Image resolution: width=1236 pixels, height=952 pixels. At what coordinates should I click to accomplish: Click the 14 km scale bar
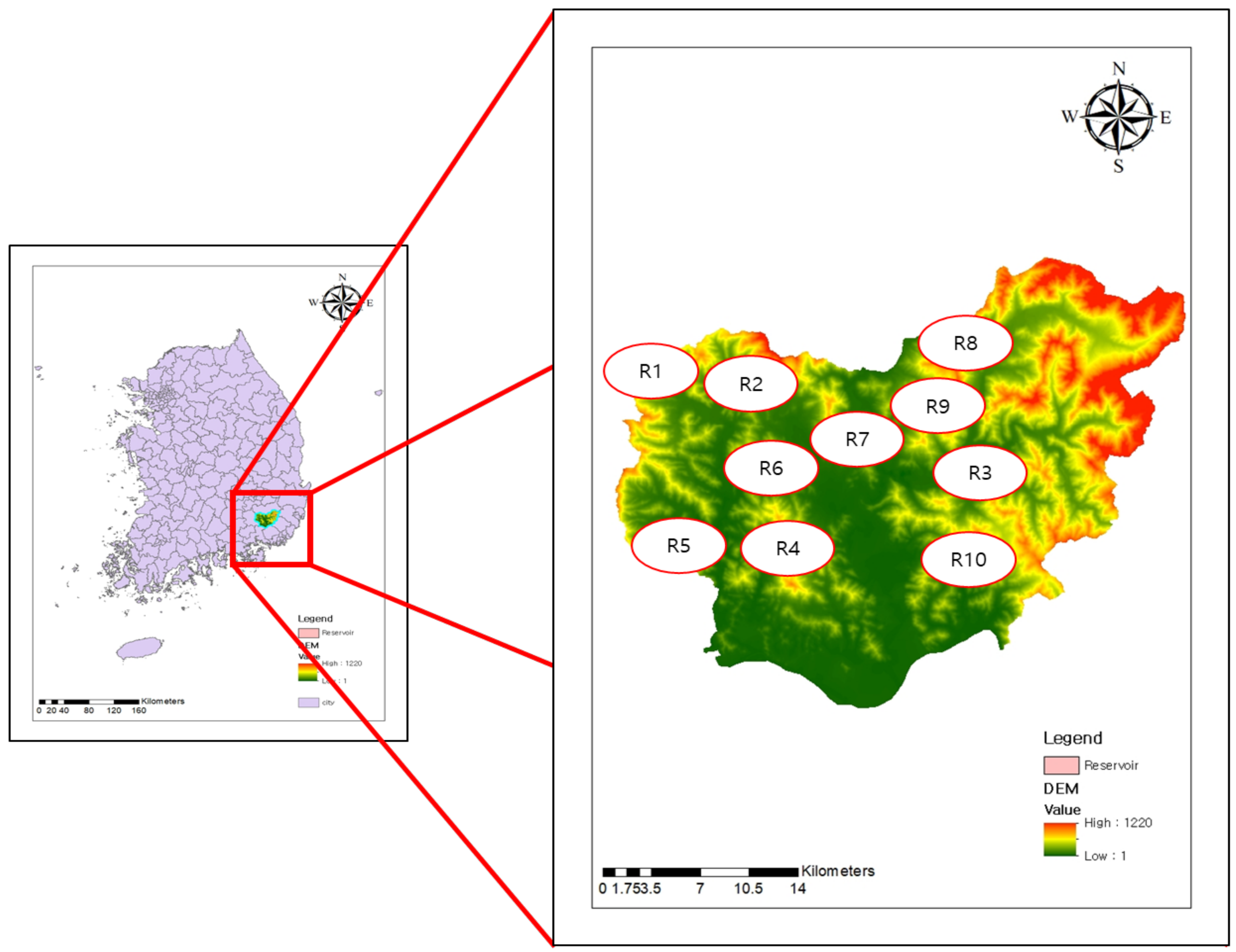tap(700, 872)
